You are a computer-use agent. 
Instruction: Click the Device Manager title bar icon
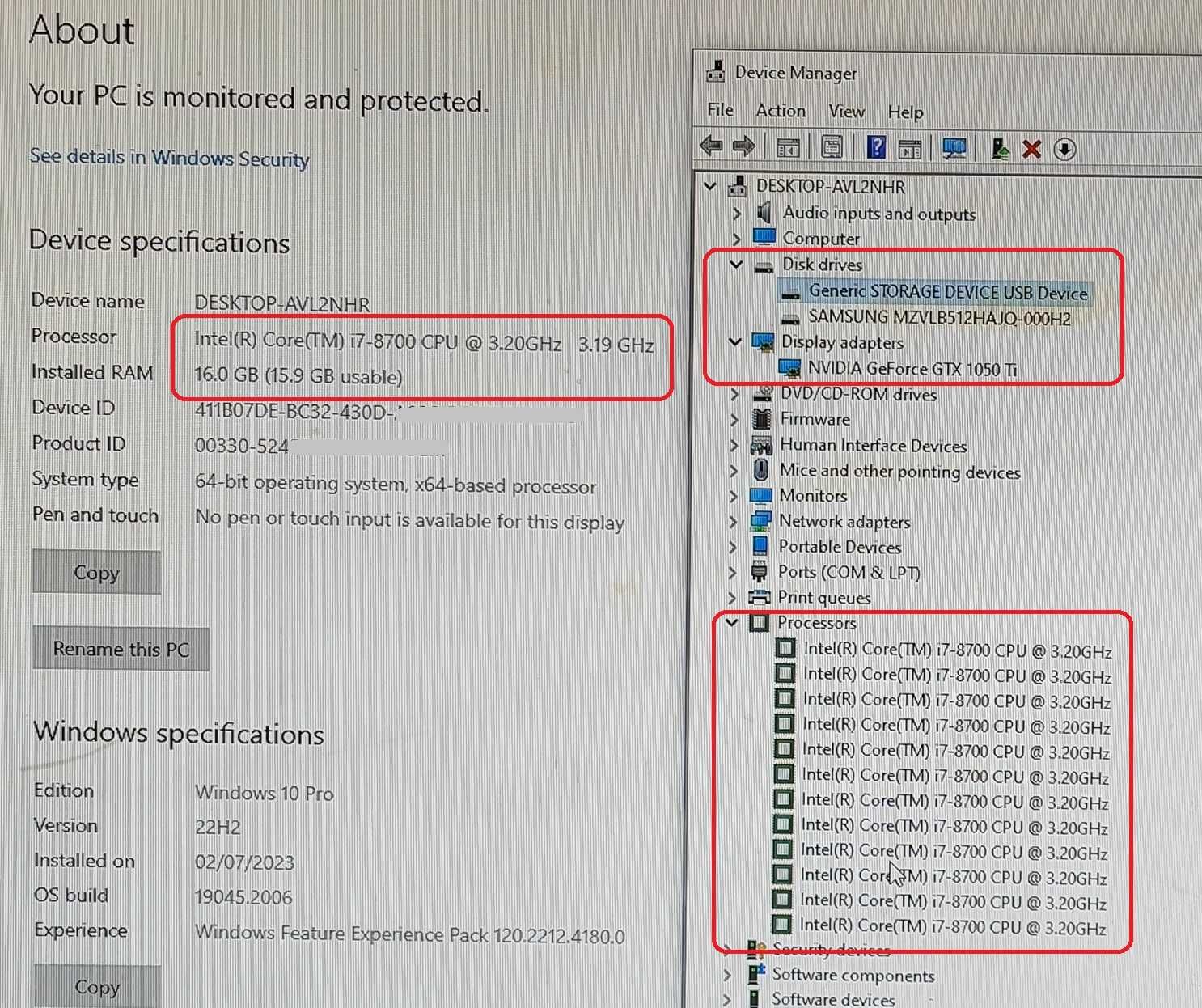715,71
